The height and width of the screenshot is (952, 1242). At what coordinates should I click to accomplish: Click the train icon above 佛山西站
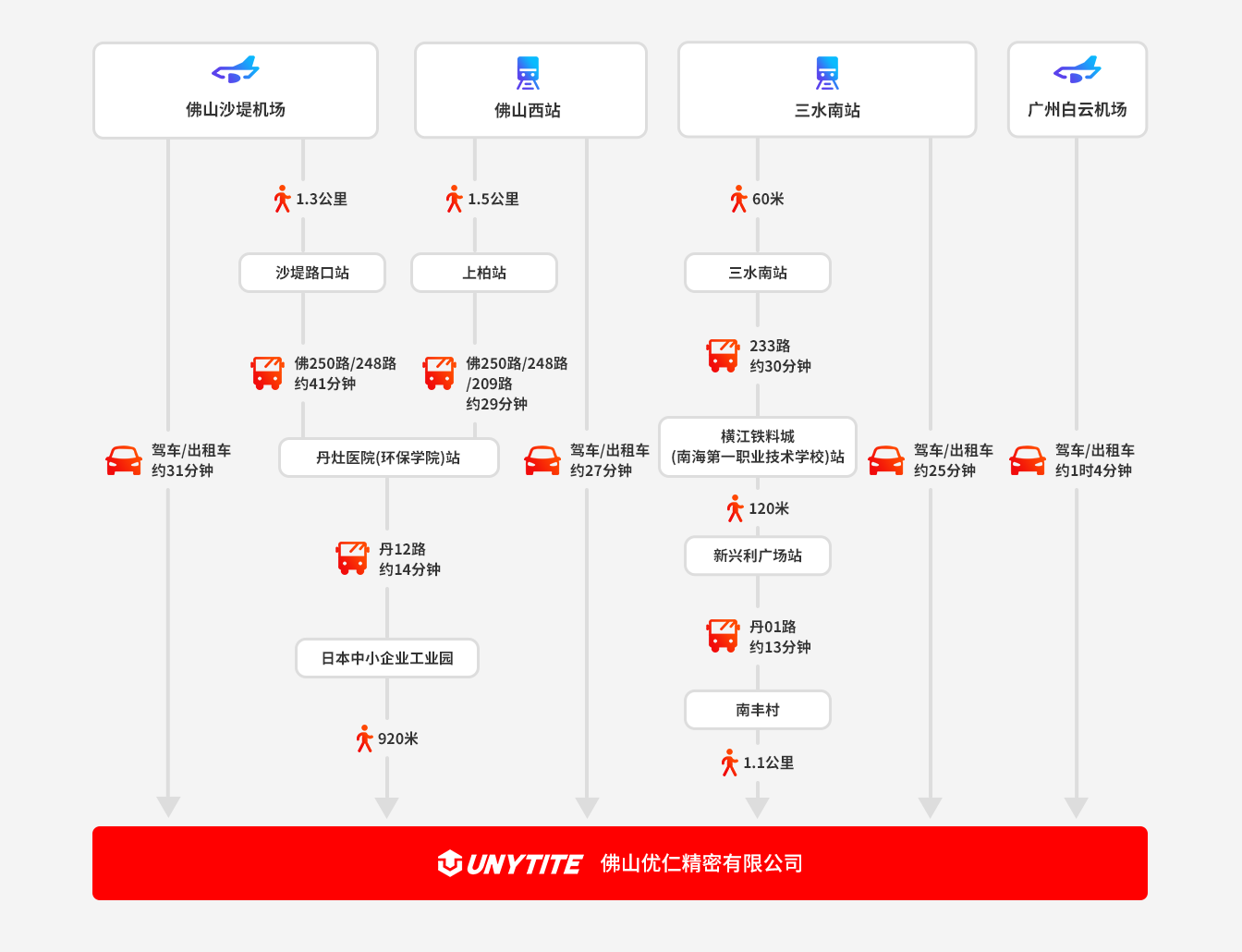coord(528,73)
